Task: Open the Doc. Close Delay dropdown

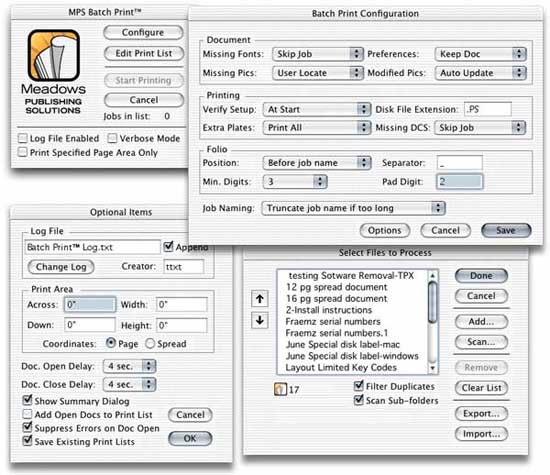Action: click(129, 384)
